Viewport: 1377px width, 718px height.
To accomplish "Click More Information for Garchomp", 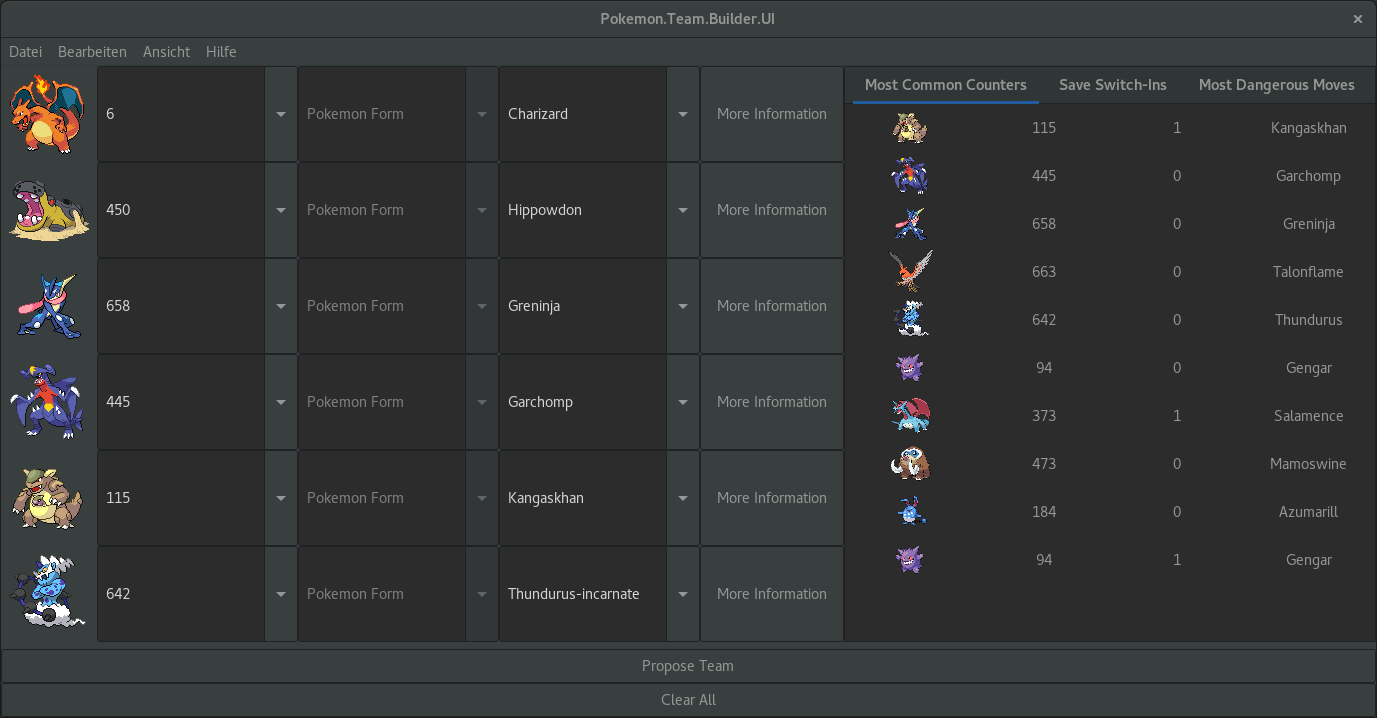I will [x=772, y=402].
